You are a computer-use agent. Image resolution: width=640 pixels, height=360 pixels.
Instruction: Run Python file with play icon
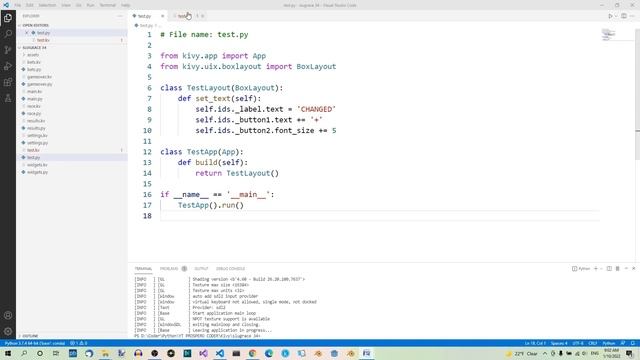tap(610, 16)
